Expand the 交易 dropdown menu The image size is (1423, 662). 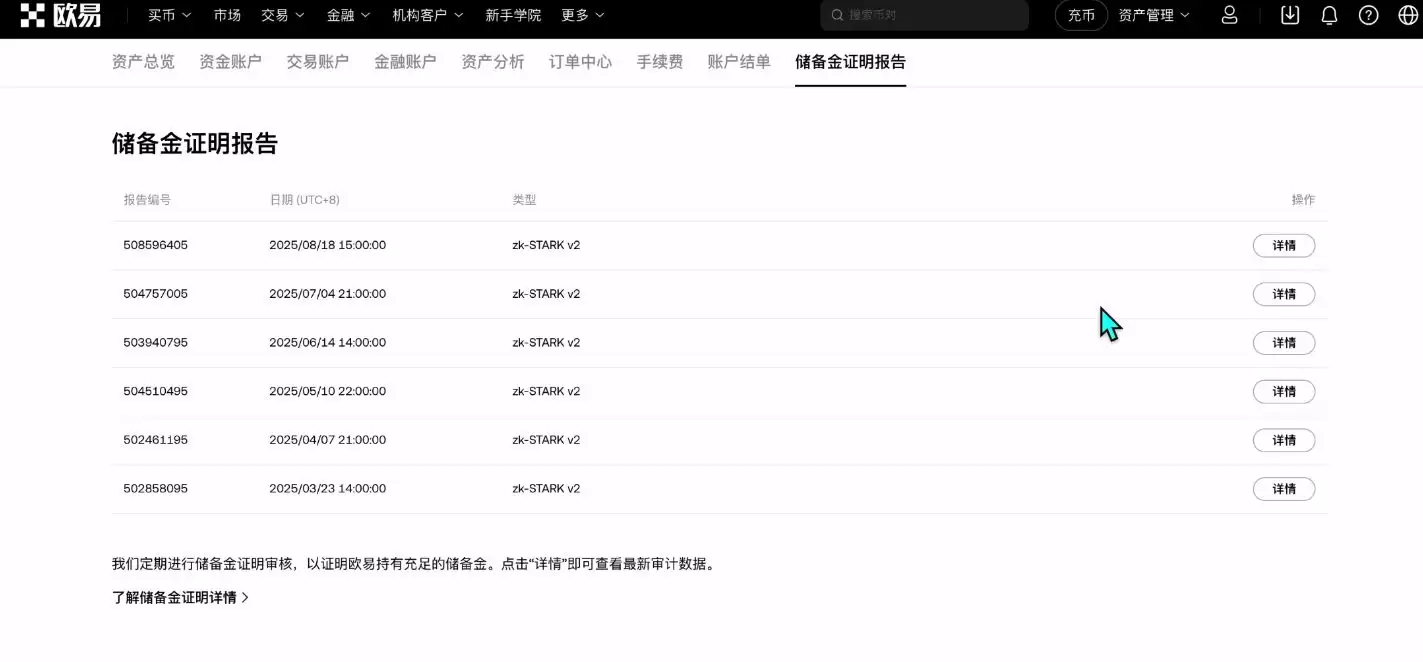[x=282, y=15]
